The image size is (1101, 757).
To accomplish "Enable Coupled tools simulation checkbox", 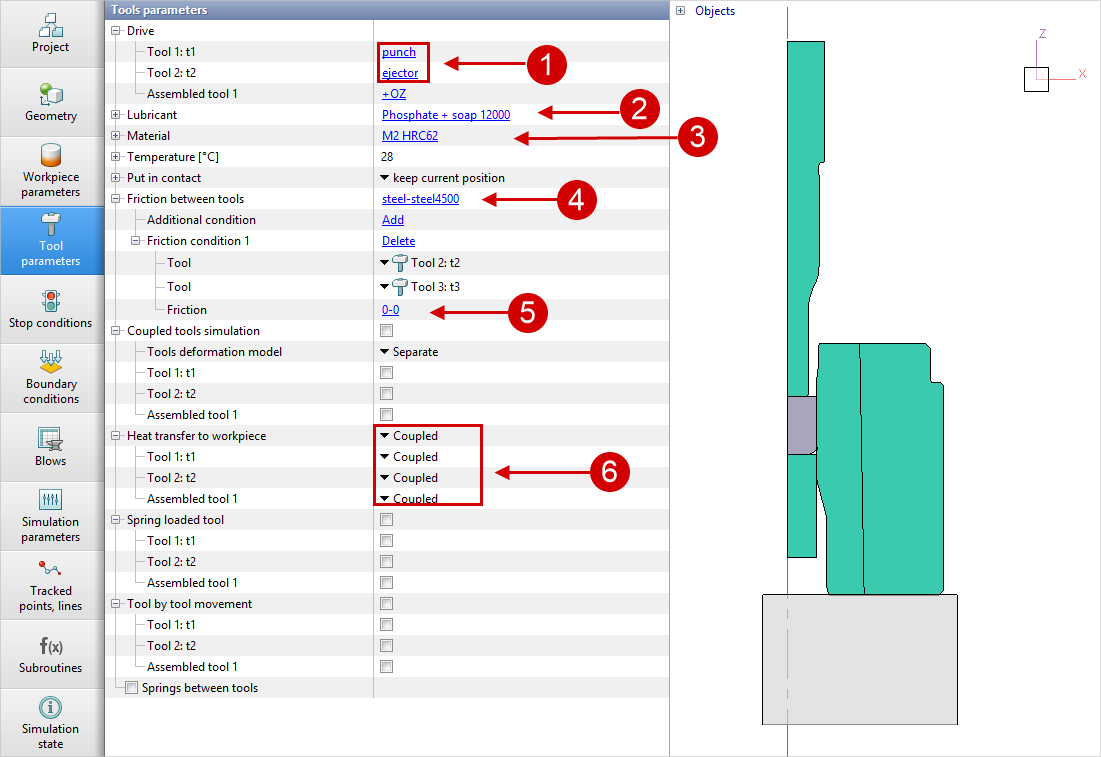I will [387, 331].
